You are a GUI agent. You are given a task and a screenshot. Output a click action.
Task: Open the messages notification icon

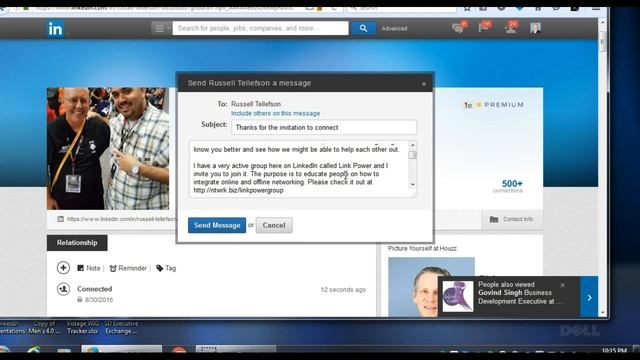459,27
